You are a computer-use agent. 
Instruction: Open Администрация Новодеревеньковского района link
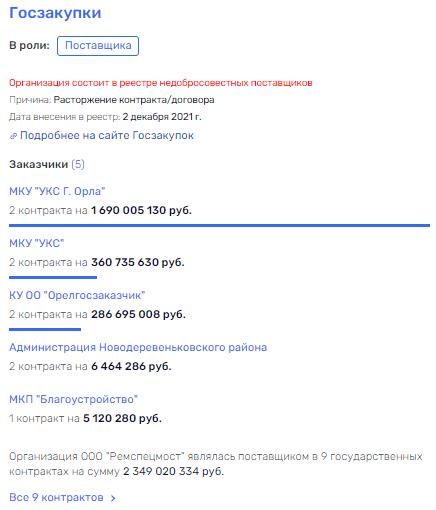pos(138,347)
